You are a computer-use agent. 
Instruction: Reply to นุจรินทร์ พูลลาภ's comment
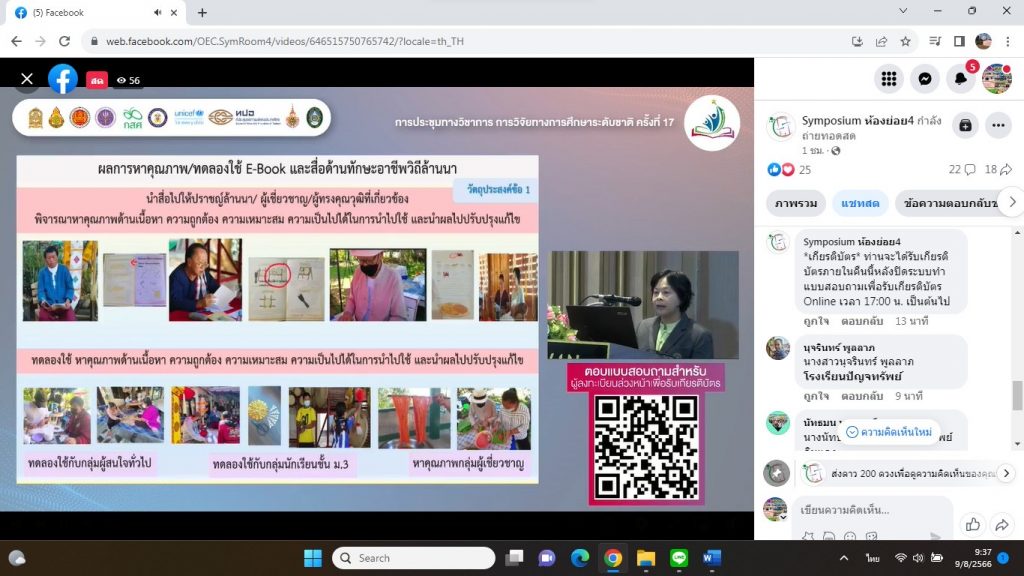[862, 396]
